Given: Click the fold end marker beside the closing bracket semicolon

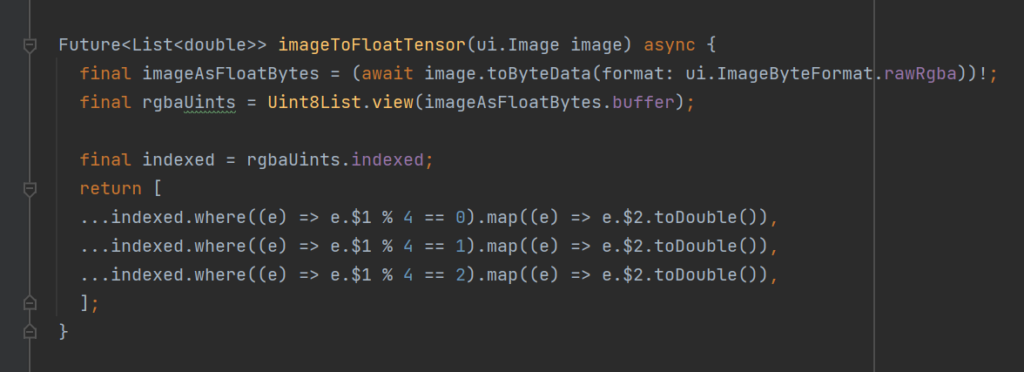Looking at the screenshot, I should 29,303.
